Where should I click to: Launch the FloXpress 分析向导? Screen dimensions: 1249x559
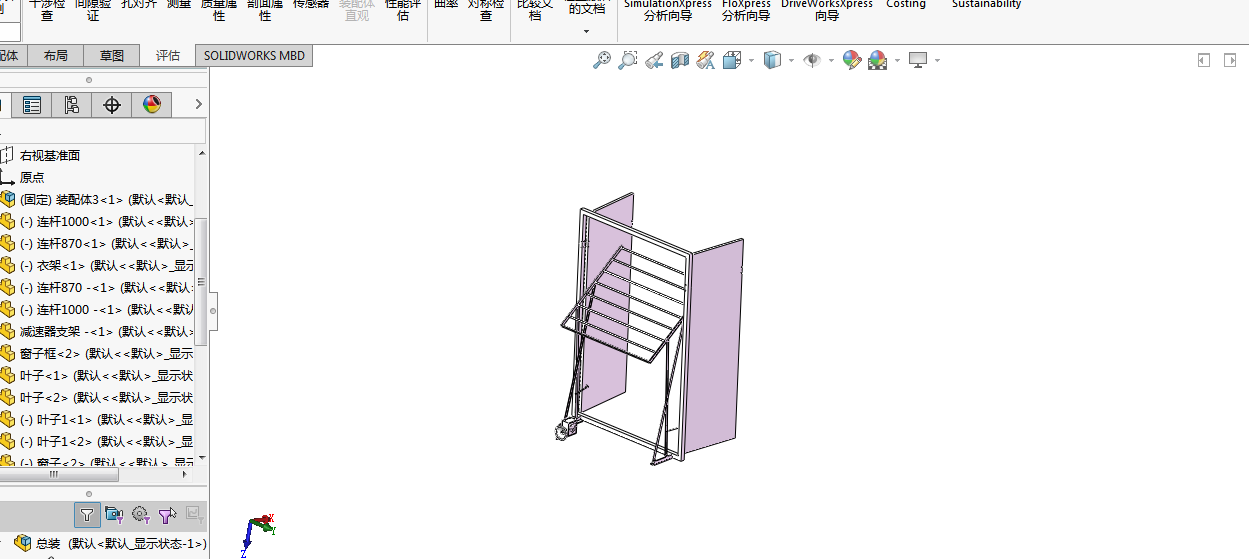tap(746, 10)
